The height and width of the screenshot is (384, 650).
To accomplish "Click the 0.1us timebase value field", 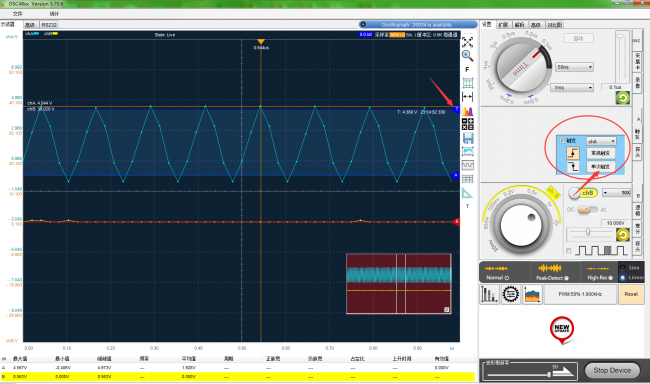I will point(615,87).
